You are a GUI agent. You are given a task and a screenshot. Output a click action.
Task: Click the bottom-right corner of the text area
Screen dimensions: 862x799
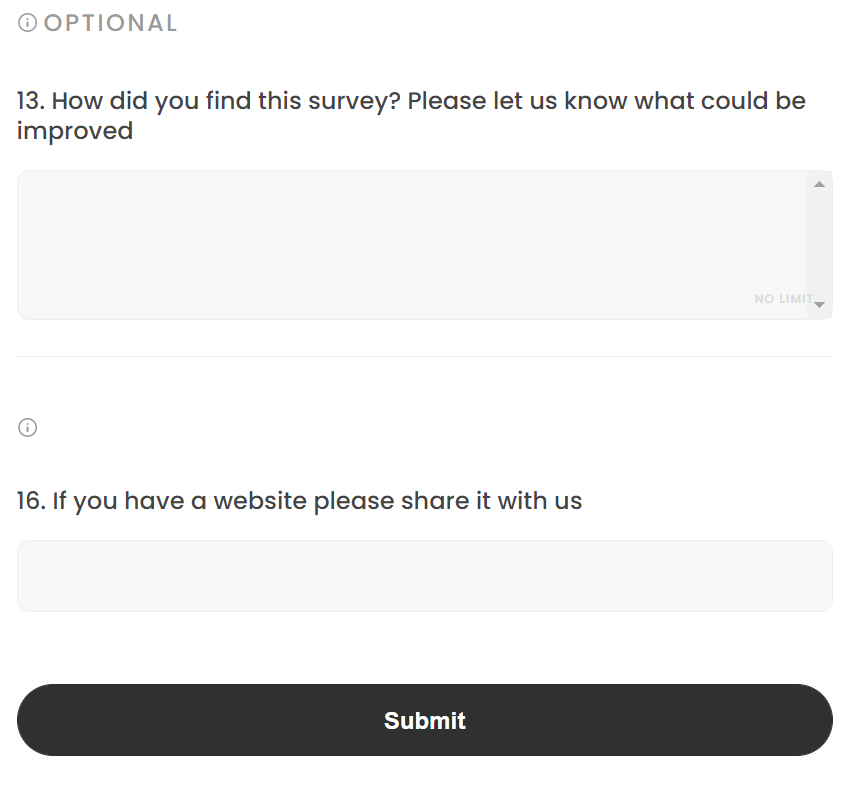click(826, 312)
